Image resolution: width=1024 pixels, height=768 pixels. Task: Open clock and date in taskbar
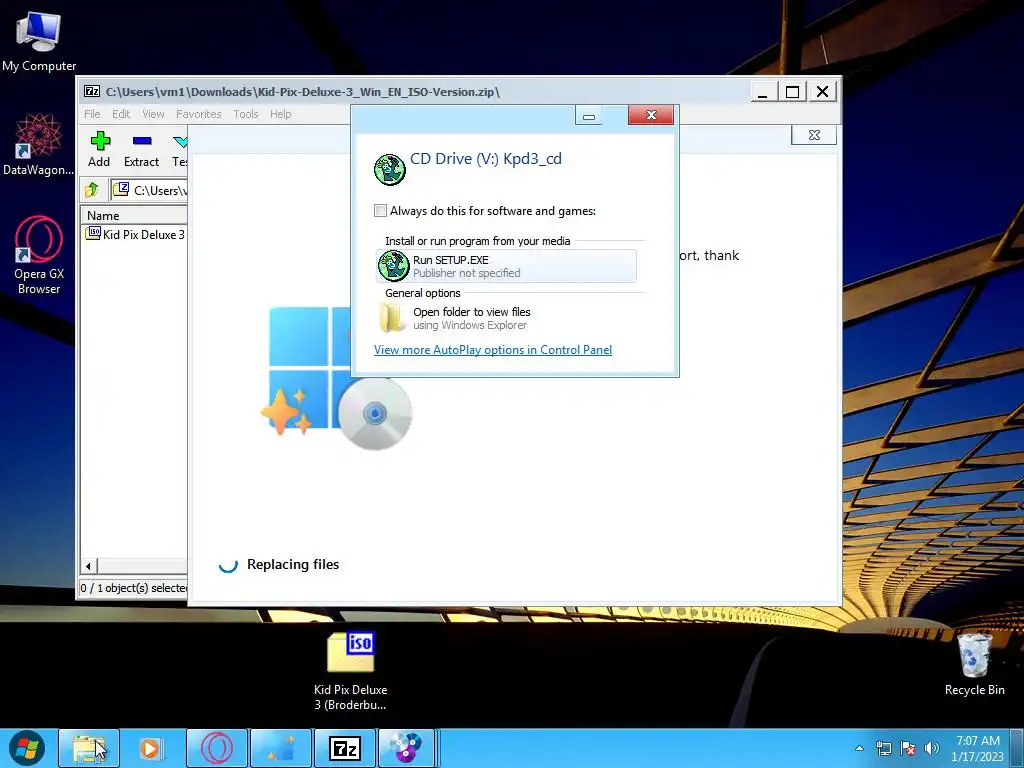(978, 748)
